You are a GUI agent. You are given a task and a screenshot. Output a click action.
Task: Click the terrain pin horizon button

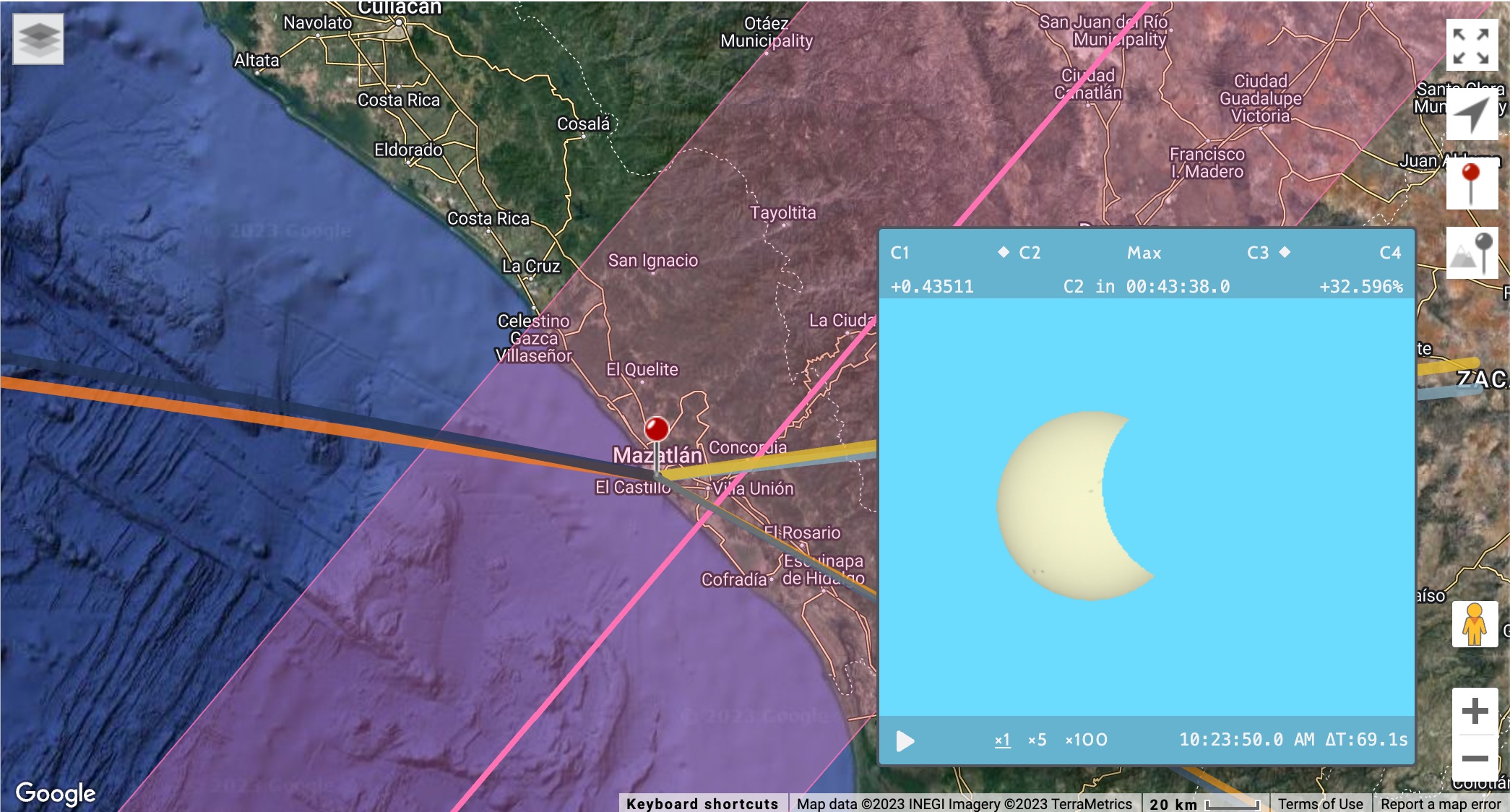pyautogui.click(x=1472, y=254)
